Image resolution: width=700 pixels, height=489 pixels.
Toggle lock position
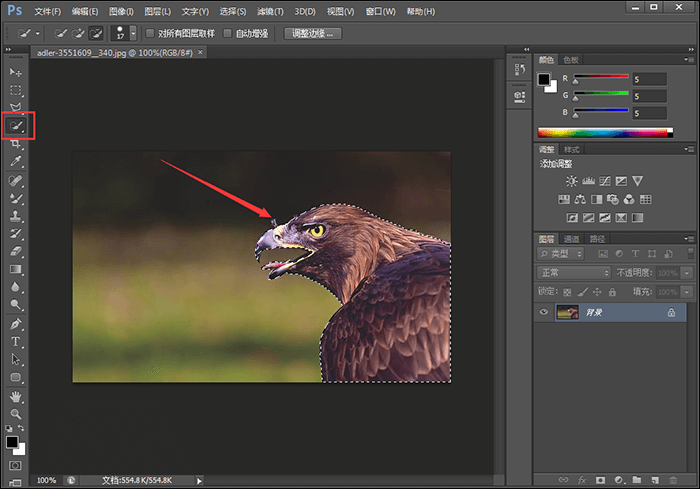coord(597,292)
